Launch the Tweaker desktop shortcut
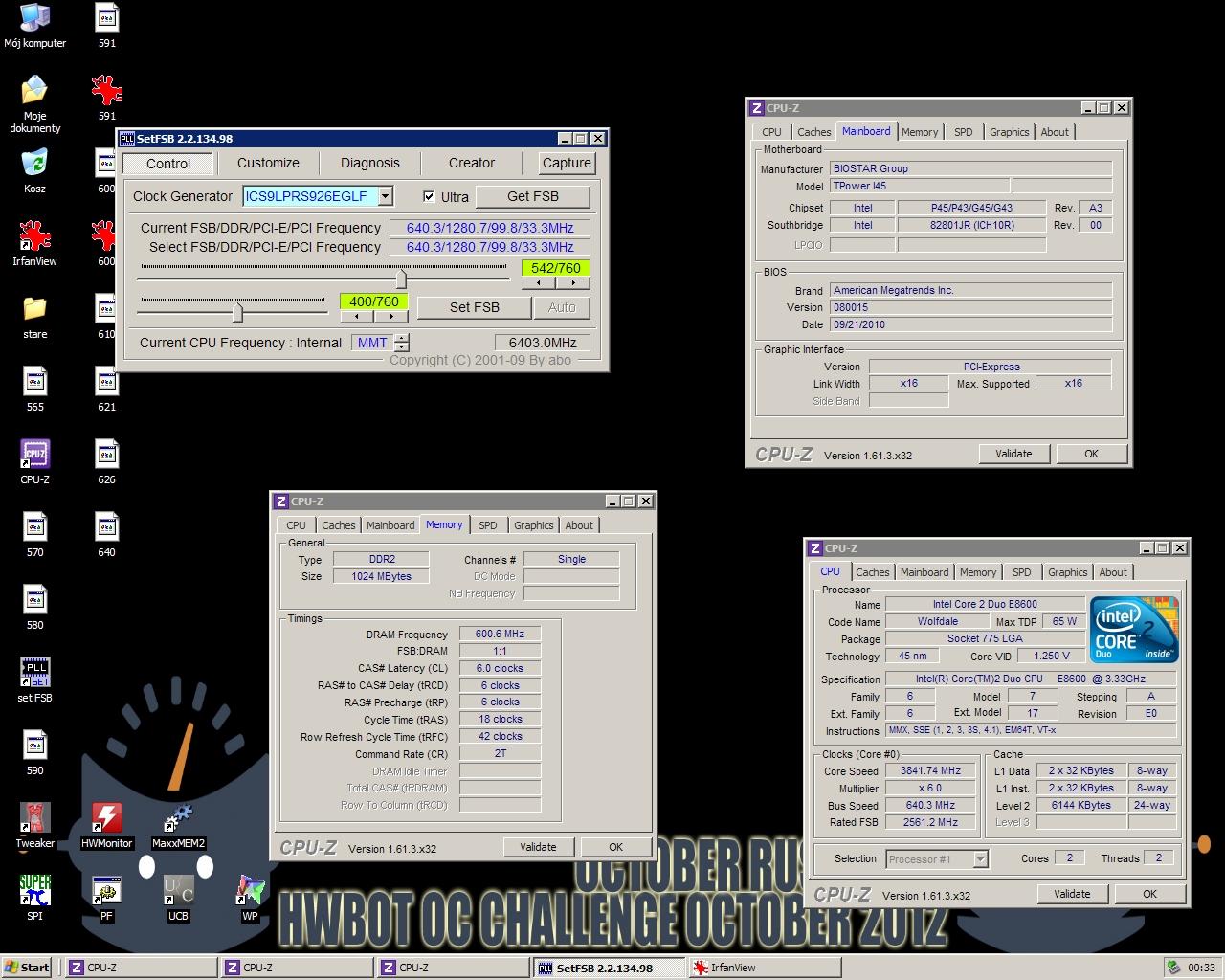Viewport: 1225px width, 980px height. (x=34, y=826)
